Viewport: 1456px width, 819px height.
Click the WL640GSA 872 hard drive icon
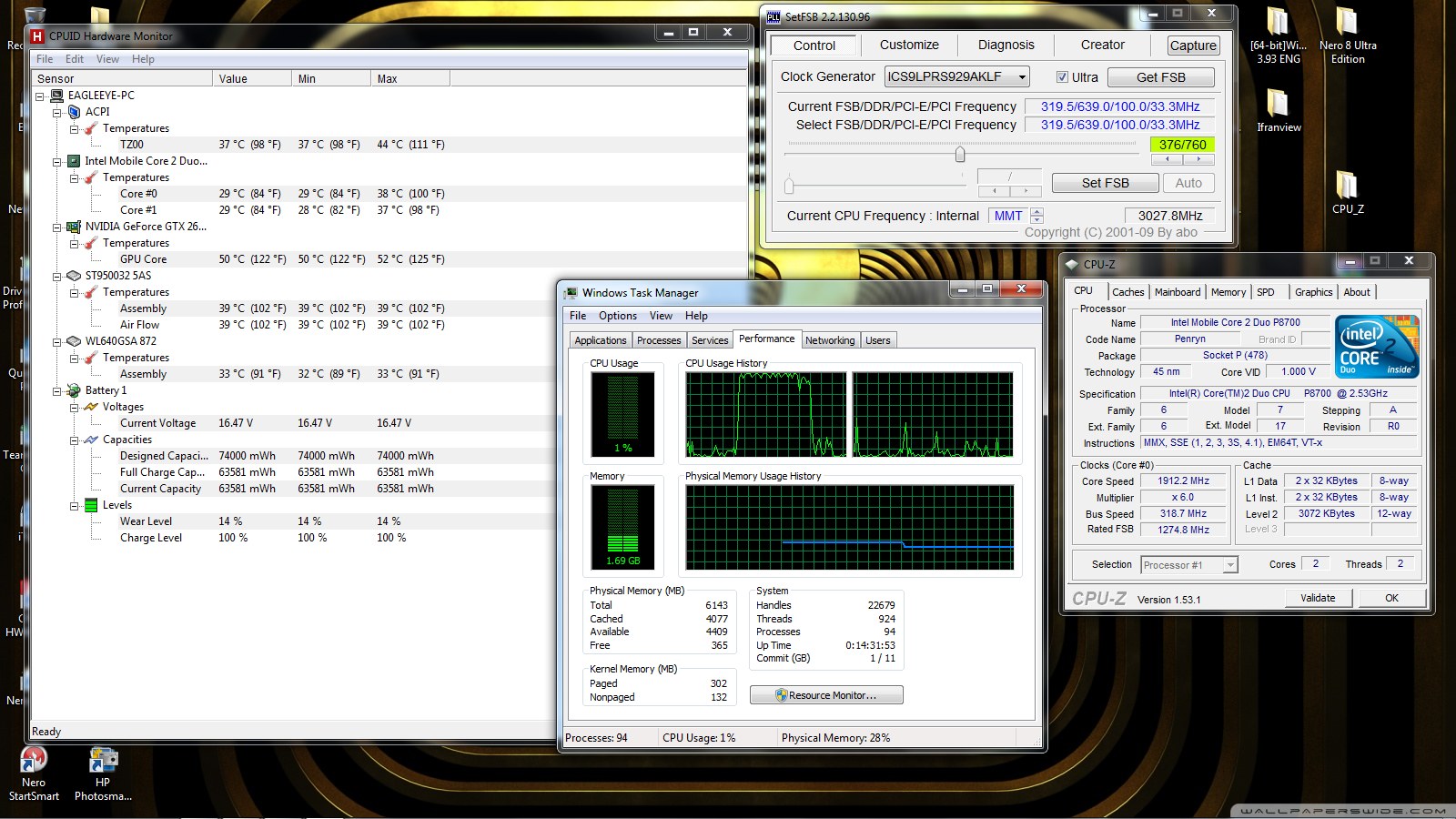(74, 341)
